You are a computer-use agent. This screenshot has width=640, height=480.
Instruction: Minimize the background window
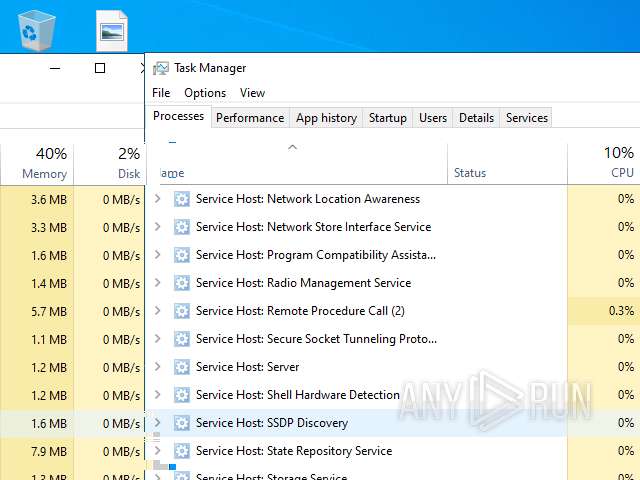[x=55, y=68]
